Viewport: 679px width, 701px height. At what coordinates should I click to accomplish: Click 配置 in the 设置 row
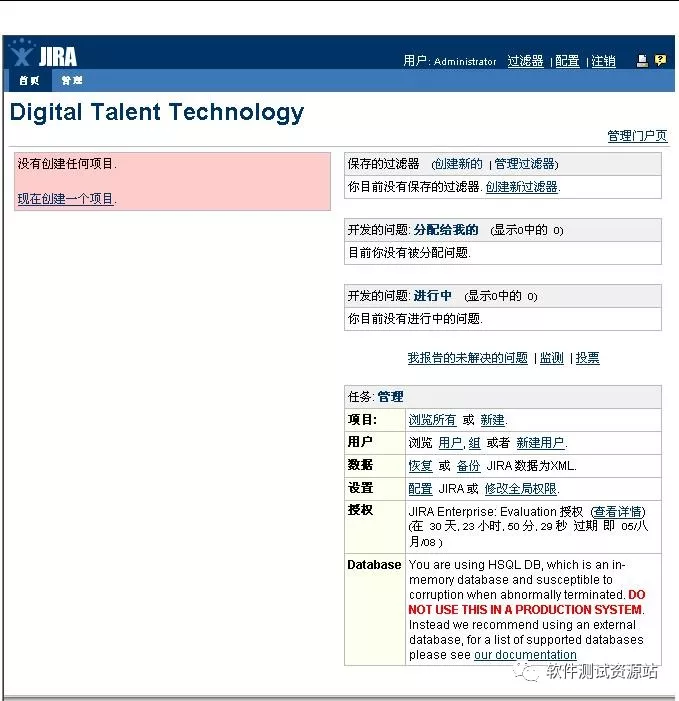click(420, 489)
